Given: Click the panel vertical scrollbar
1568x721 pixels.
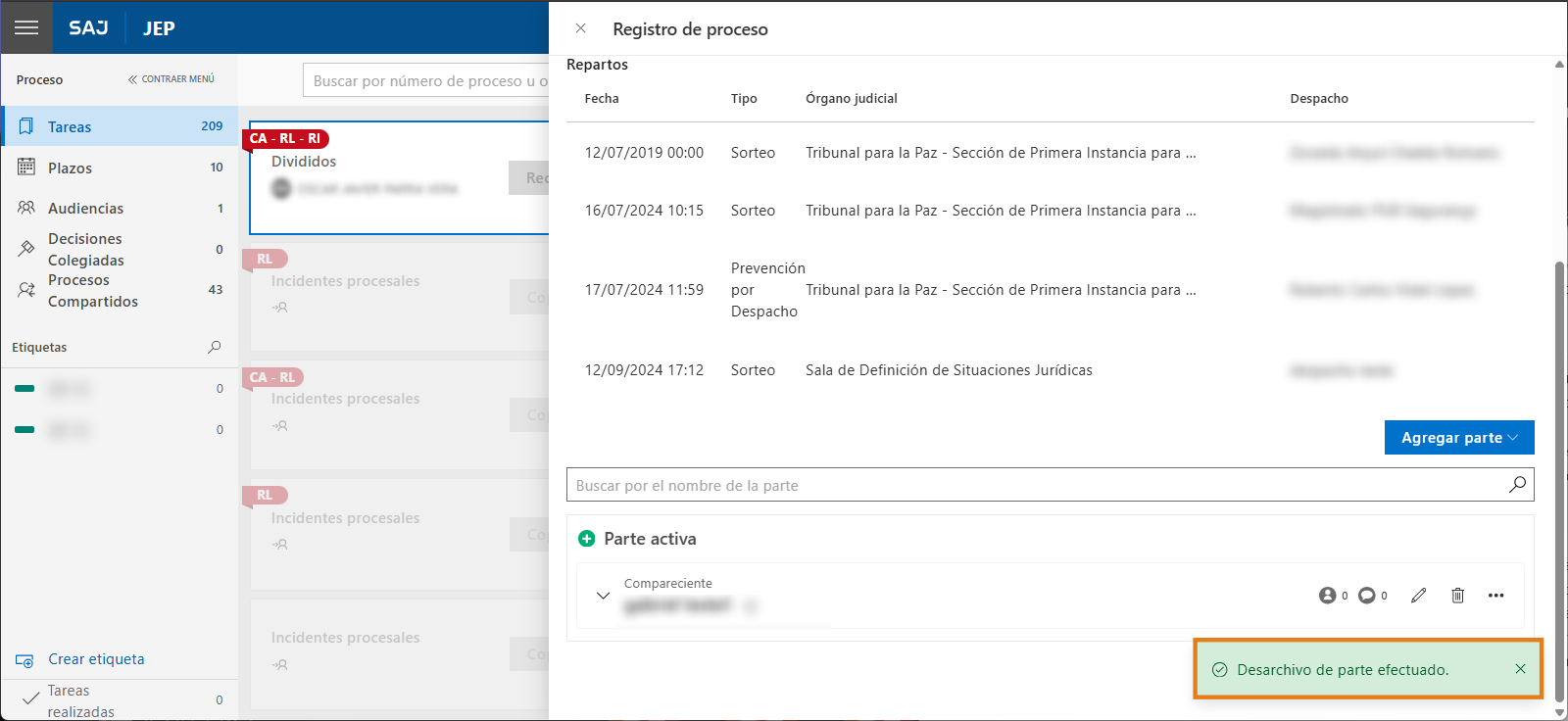Looking at the screenshot, I should (x=1559, y=480).
